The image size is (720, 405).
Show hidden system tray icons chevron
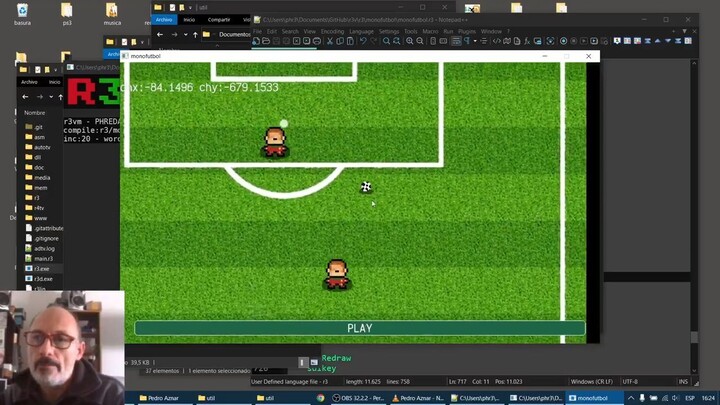[631, 398]
